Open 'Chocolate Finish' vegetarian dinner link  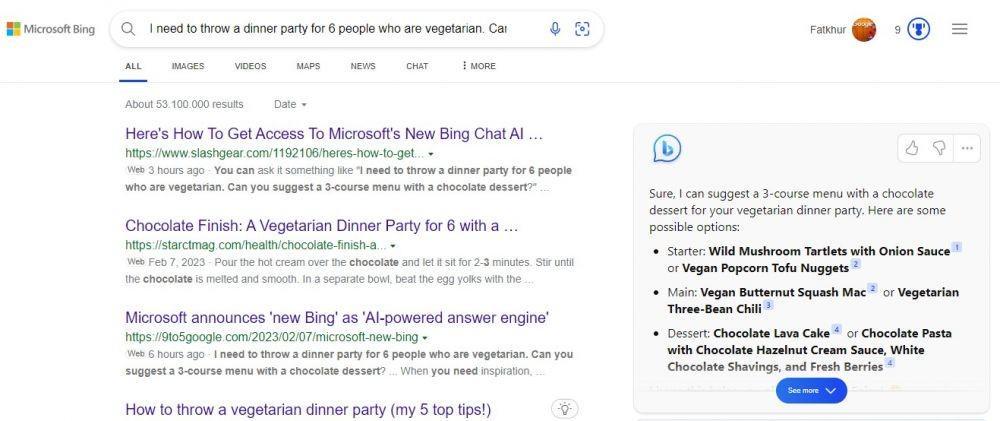(321, 225)
